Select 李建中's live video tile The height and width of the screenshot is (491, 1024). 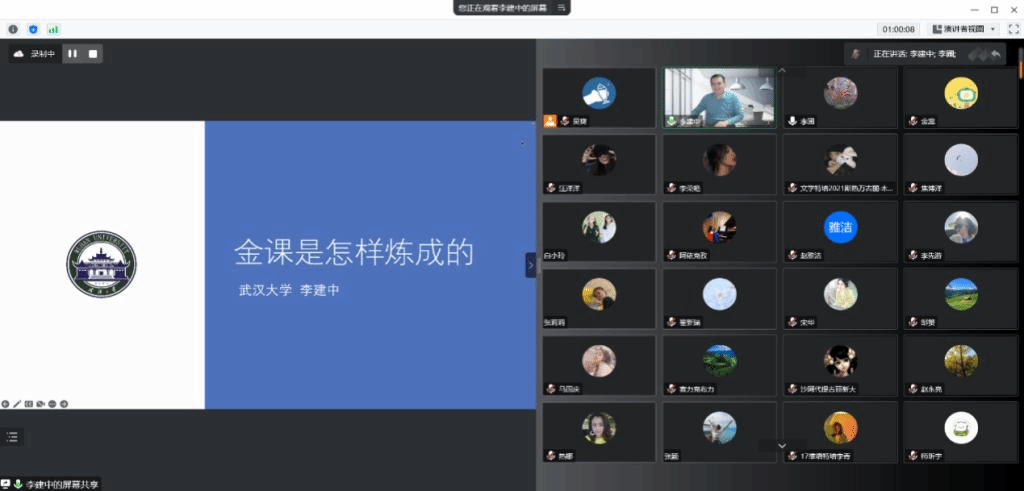pos(720,98)
